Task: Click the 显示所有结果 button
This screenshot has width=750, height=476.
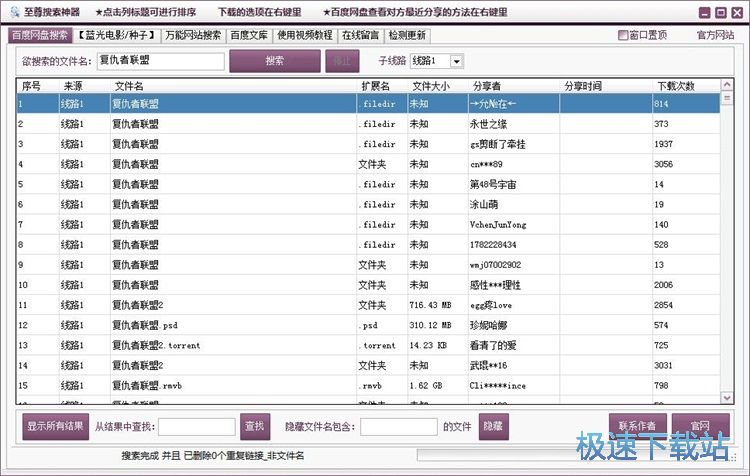Action: coord(55,426)
